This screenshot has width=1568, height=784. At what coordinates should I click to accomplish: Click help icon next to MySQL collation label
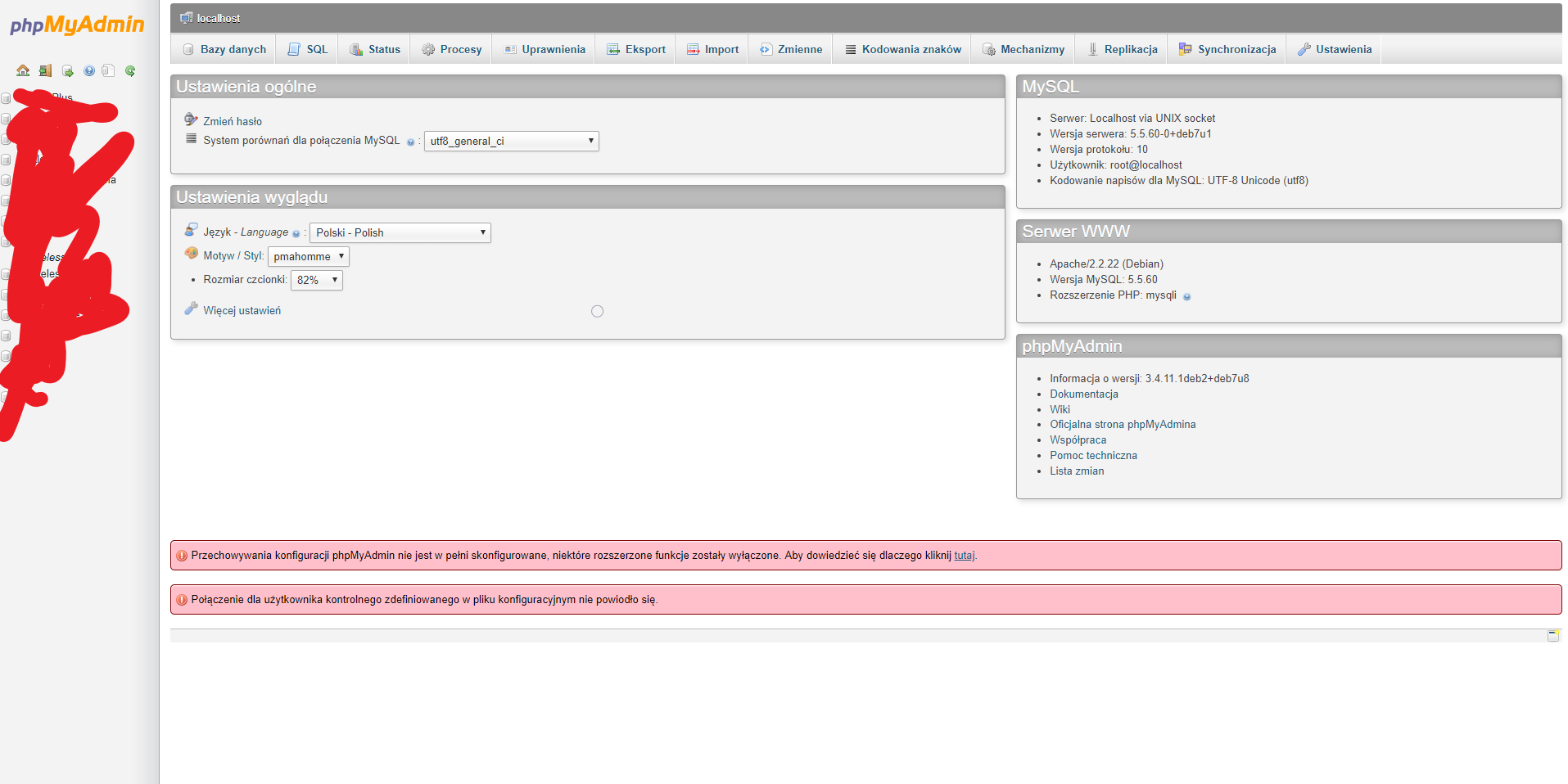pos(410,142)
